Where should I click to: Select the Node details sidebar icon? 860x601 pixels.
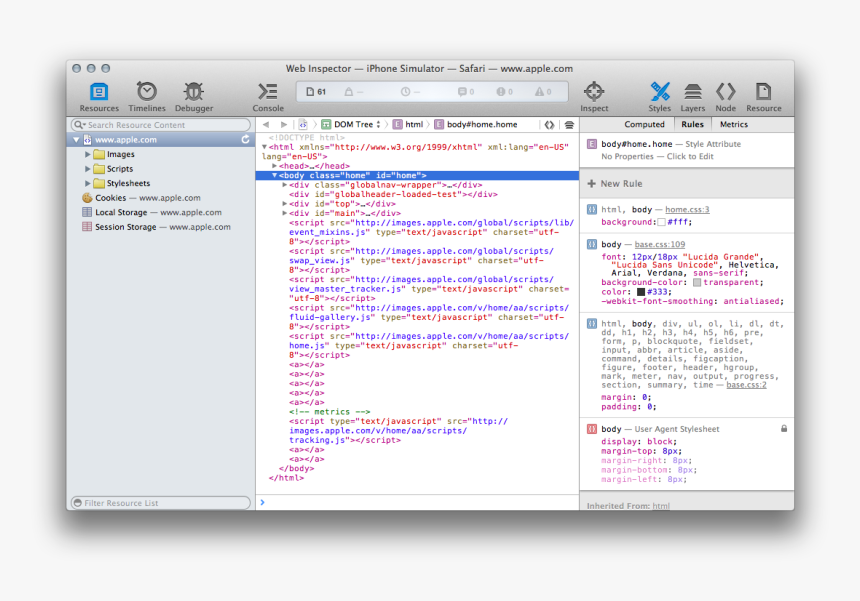[x=726, y=93]
